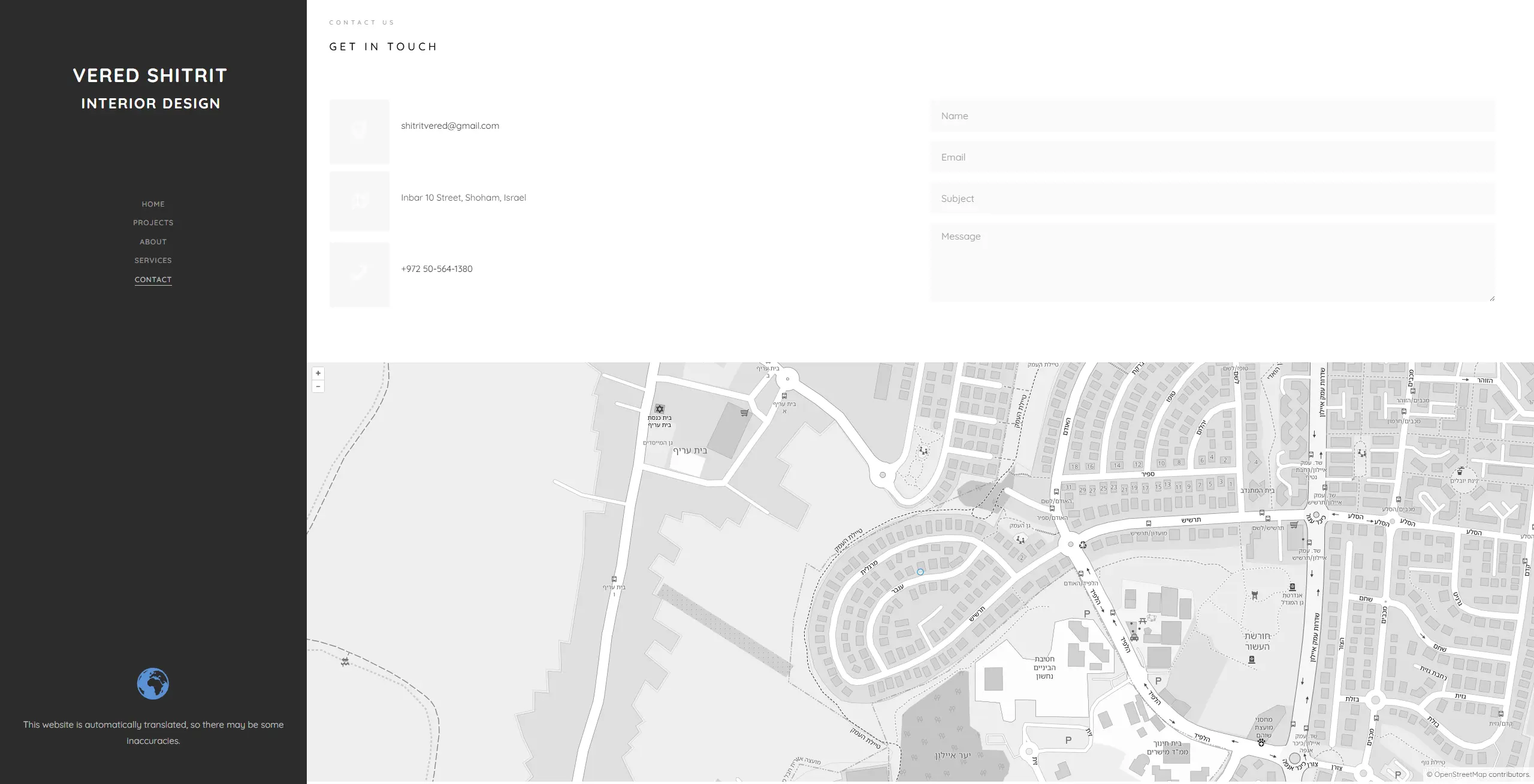Navigate to the HOME menu item
The image size is (1534, 784).
(x=153, y=204)
